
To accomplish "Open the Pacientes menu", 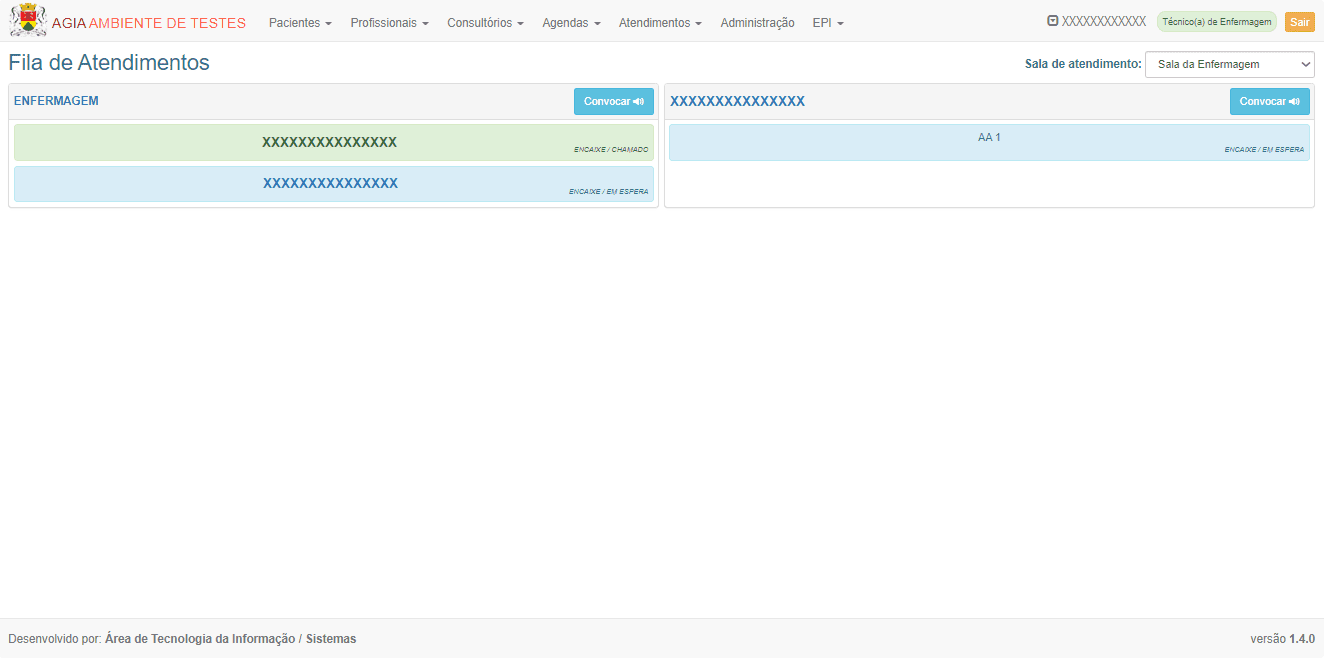I will coord(300,23).
